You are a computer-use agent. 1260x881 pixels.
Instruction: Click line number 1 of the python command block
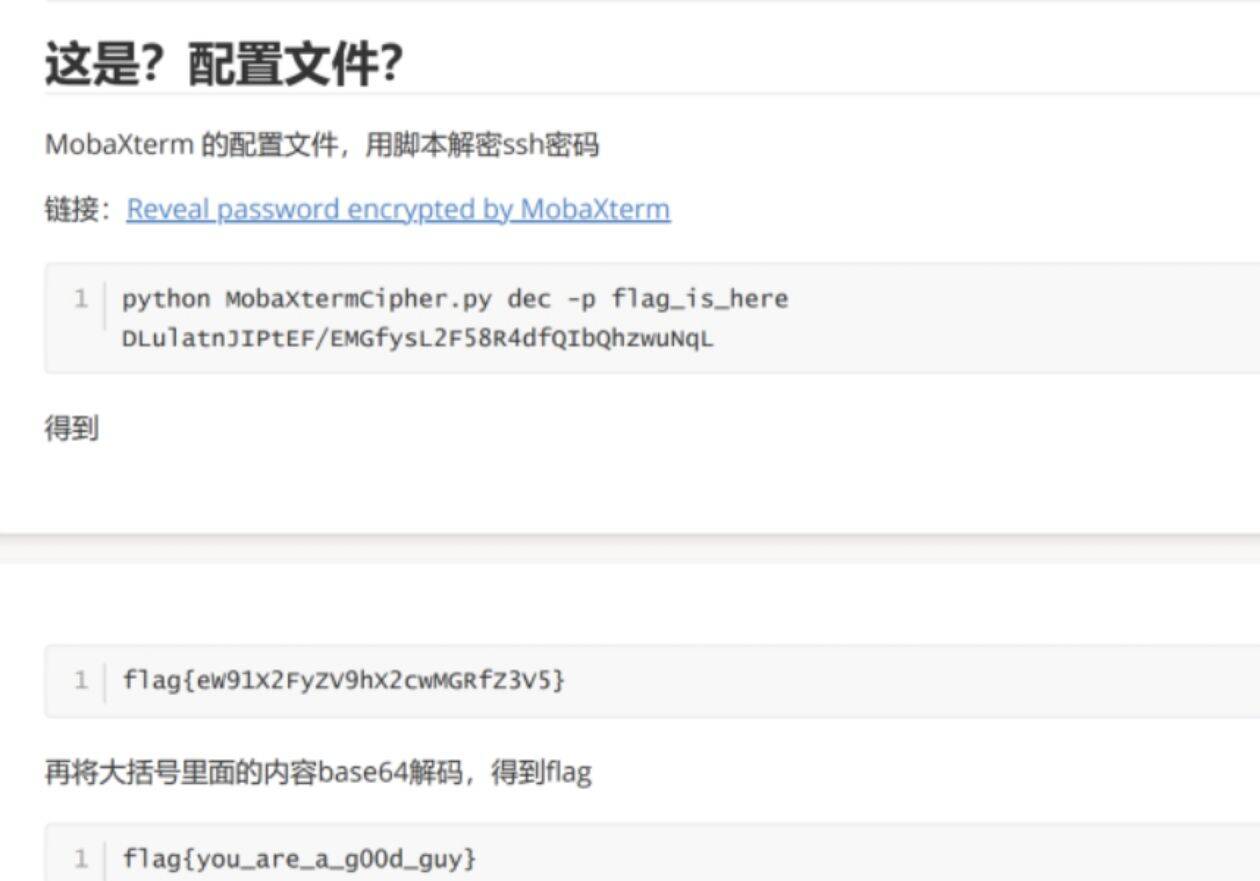[82, 299]
